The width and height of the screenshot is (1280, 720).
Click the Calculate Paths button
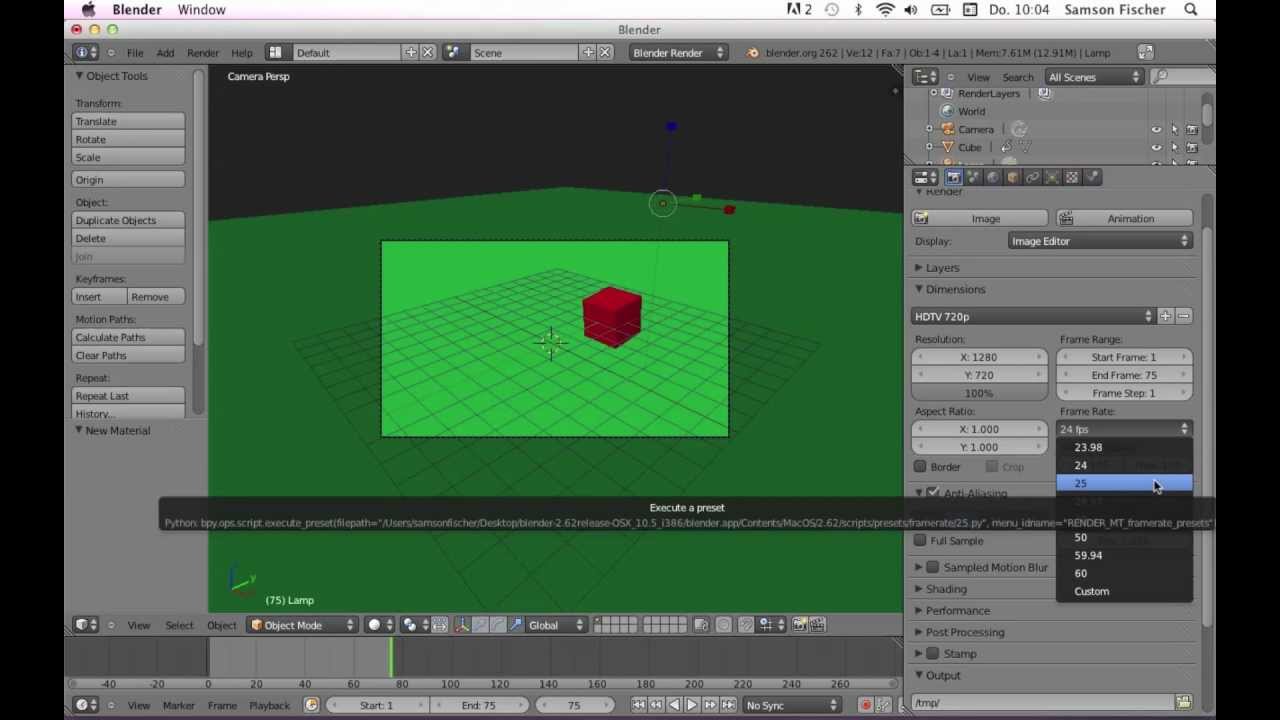point(128,338)
